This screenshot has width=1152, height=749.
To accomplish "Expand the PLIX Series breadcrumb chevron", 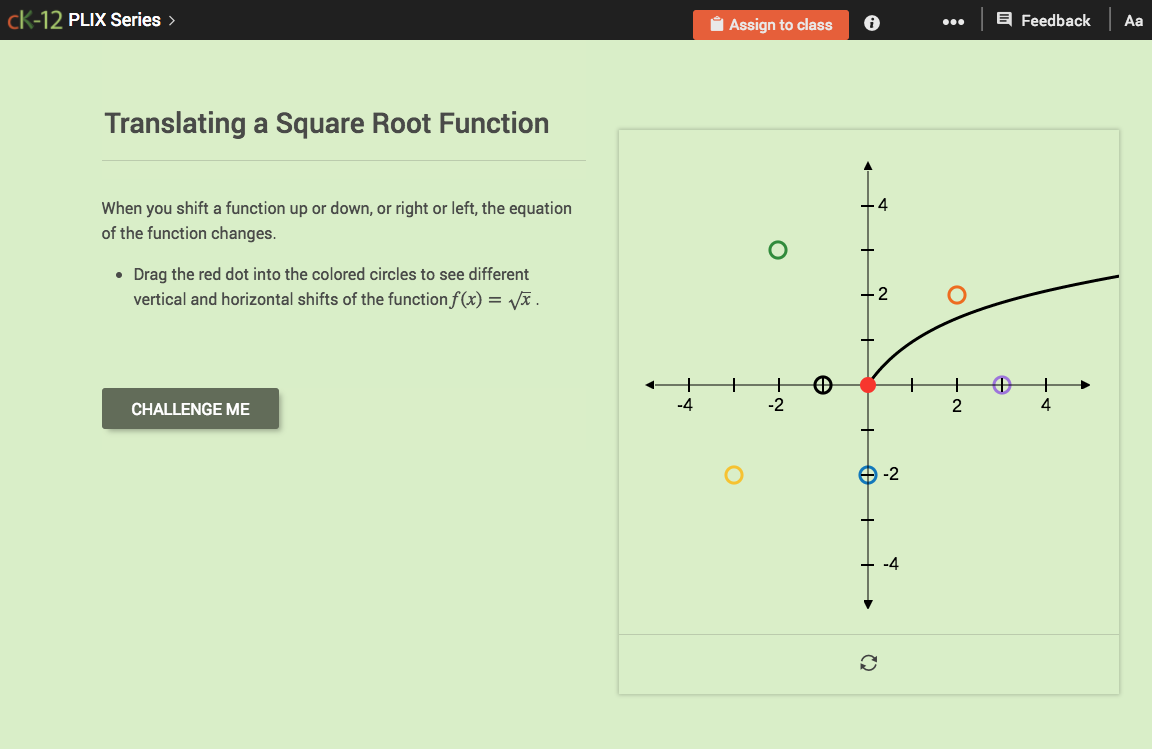I will 172,19.
